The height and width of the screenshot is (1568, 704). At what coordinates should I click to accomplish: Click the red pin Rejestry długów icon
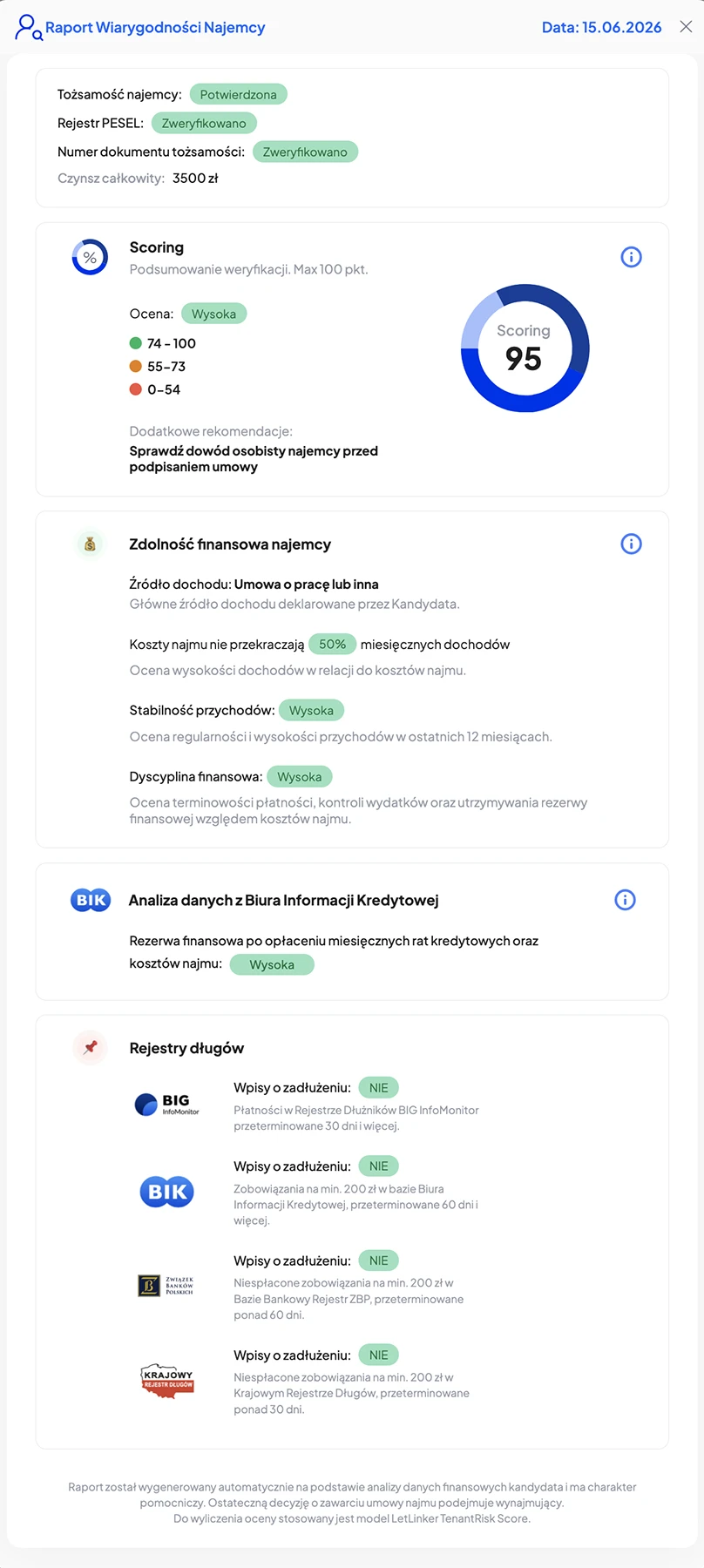tap(90, 1048)
